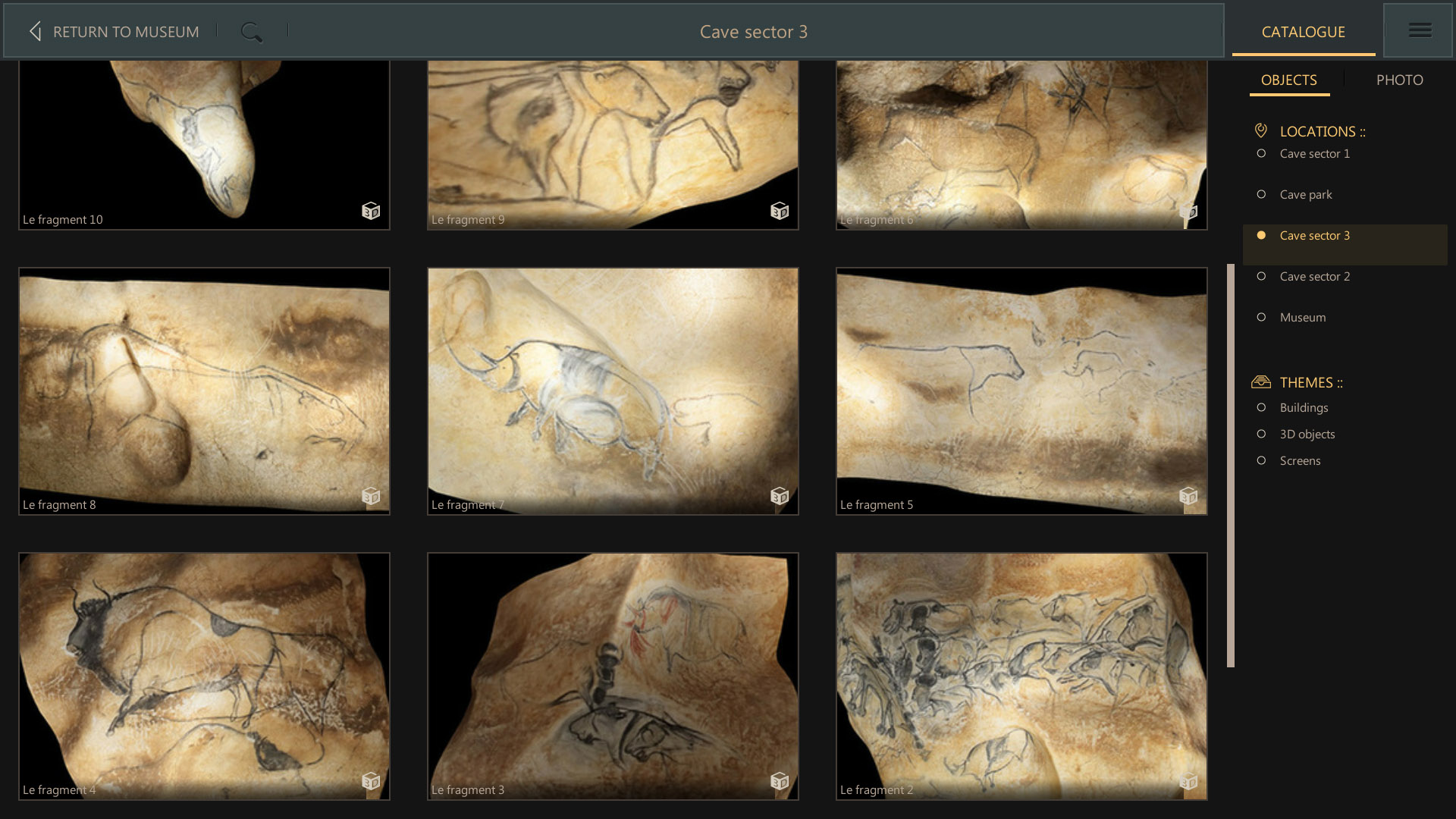The width and height of the screenshot is (1456, 819).
Task: Switch to the Catalogue tab
Action: [x=1303, y=32]
